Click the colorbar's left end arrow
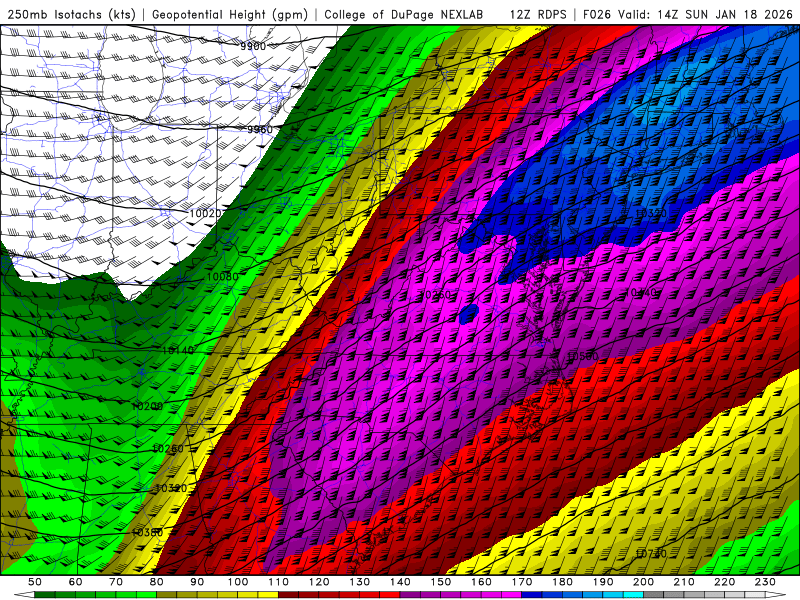The image size is (800, 600). (24, 595)
